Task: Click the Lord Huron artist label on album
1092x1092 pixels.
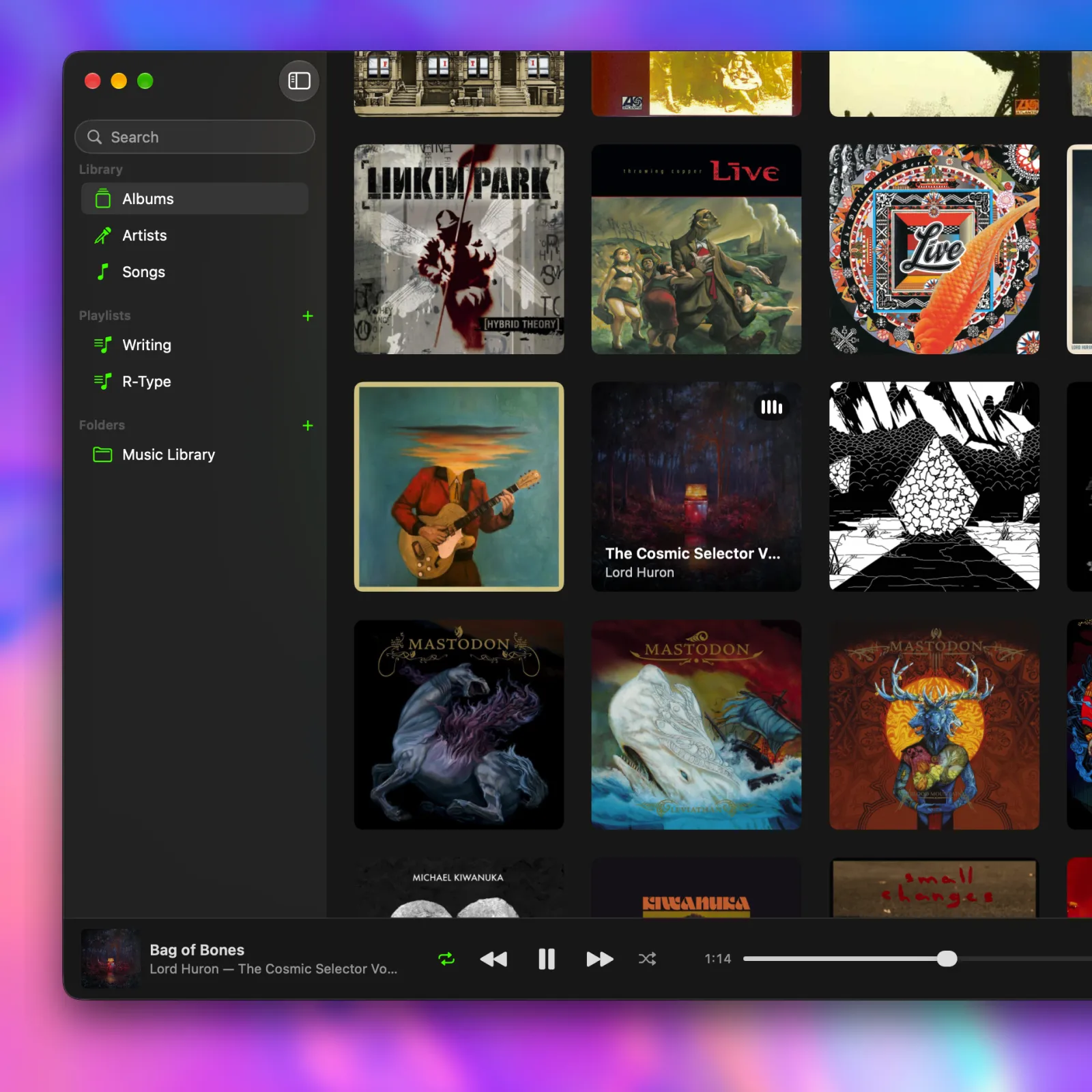Action: [640, 573]
